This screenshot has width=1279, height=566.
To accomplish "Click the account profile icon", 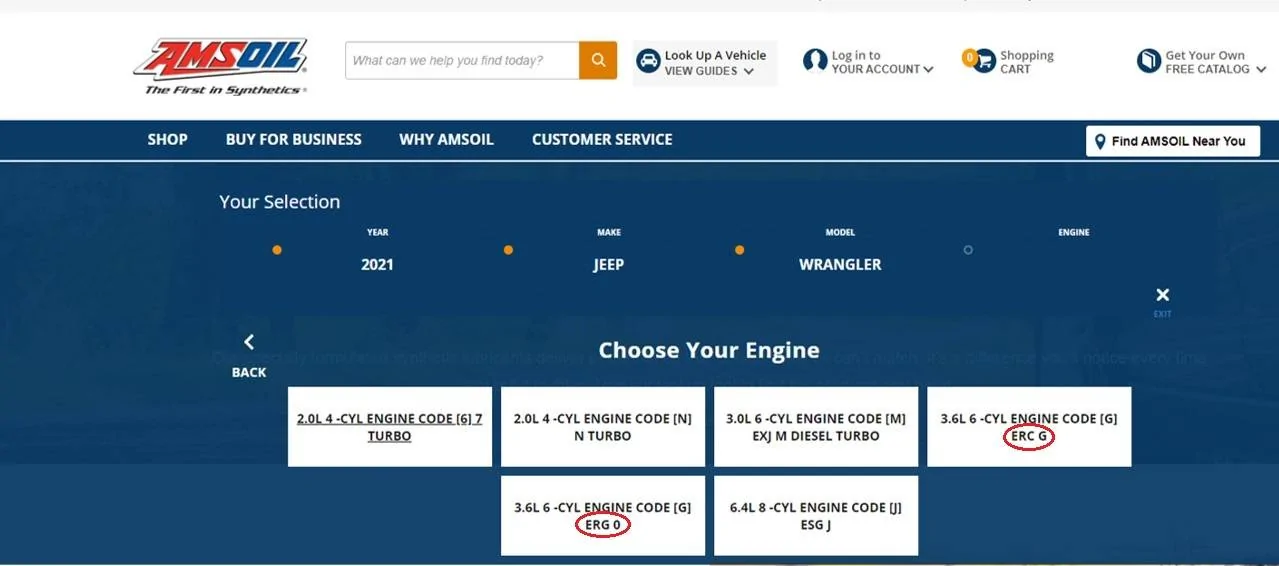I will 815,61.
